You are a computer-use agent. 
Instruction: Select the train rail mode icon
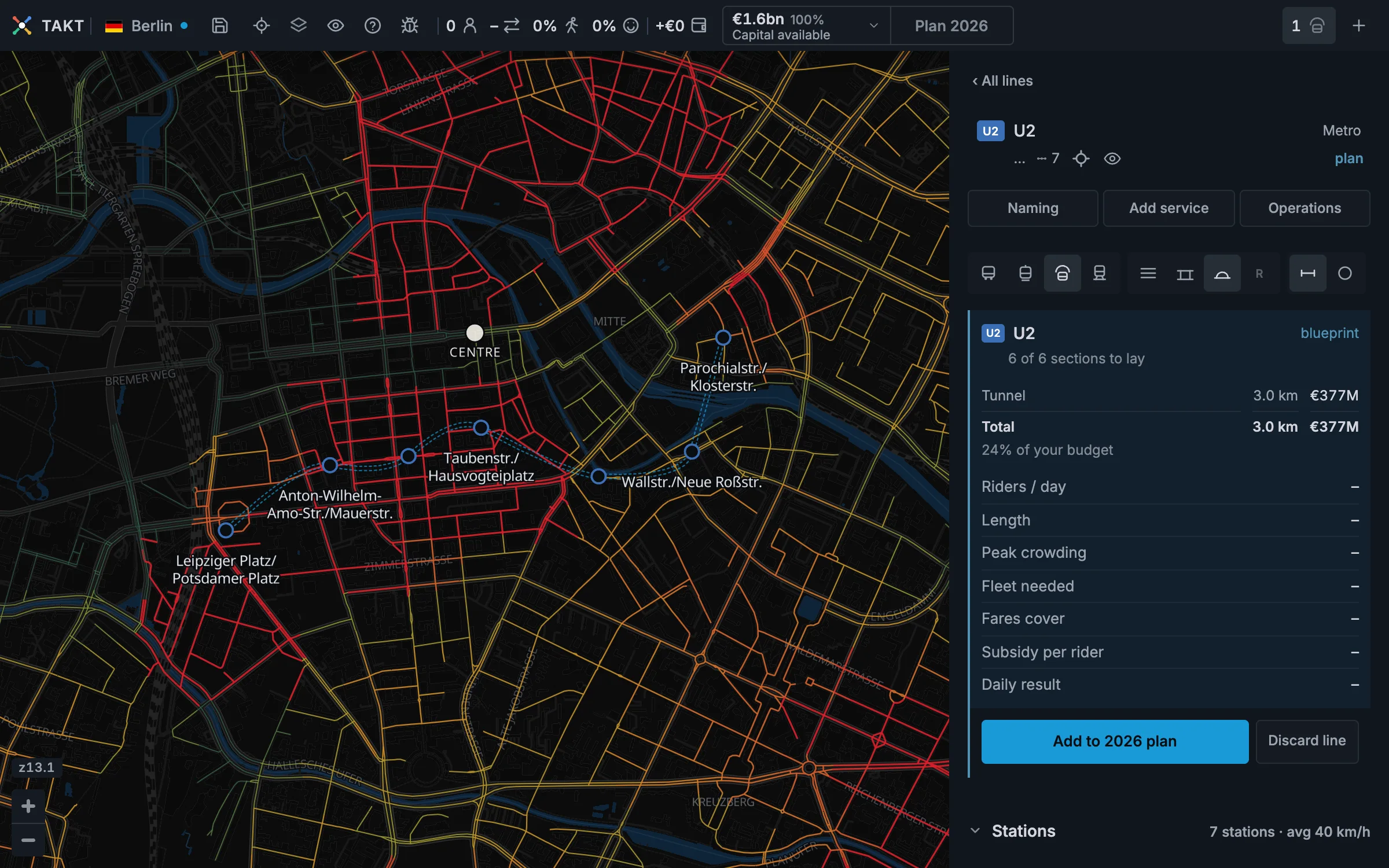click(x=1100, y=273)
